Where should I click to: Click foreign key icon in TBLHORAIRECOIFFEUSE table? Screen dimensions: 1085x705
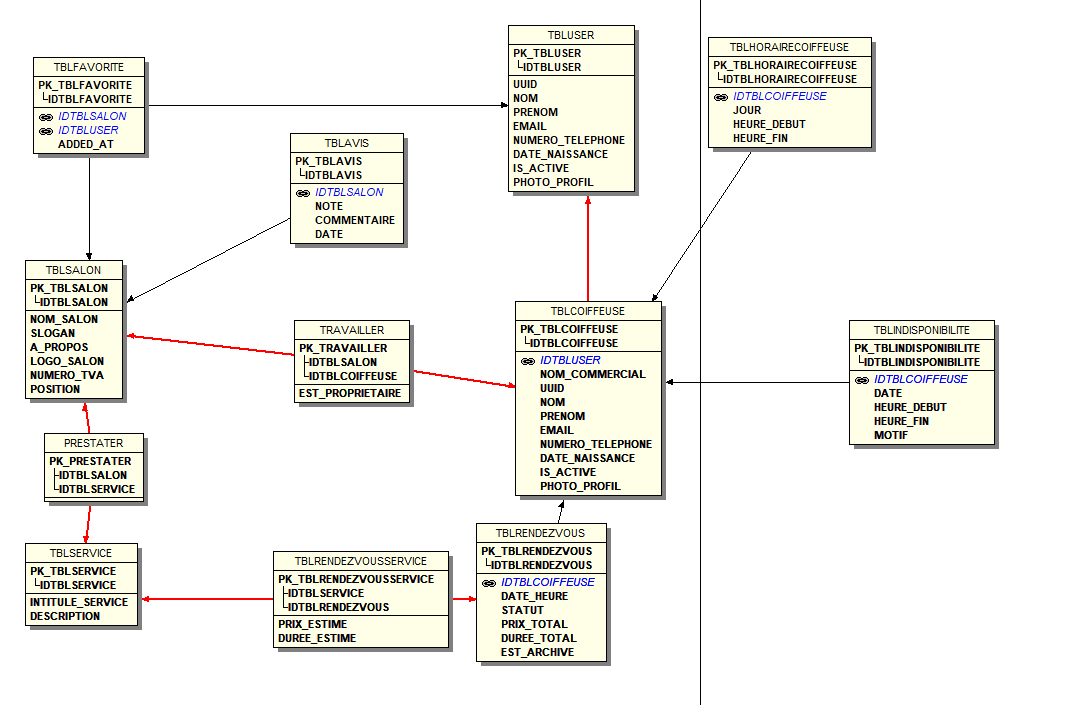coord(721,97)
